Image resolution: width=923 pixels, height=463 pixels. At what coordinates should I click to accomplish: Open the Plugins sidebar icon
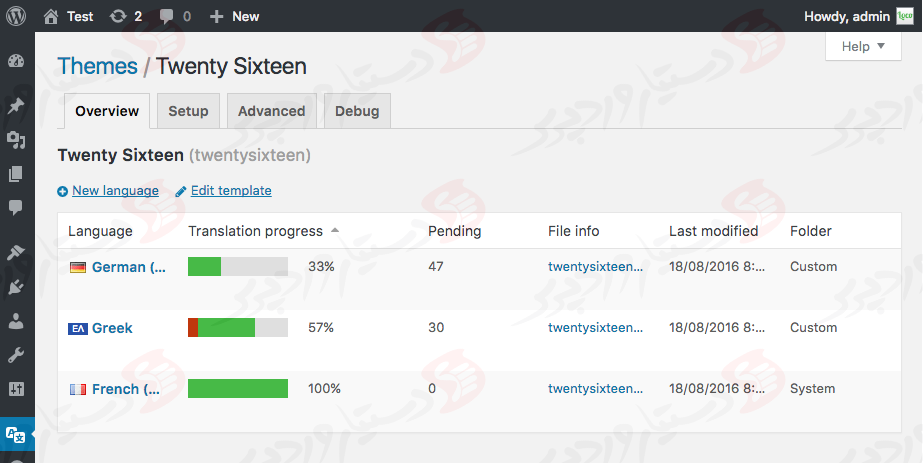pos(16,287)
